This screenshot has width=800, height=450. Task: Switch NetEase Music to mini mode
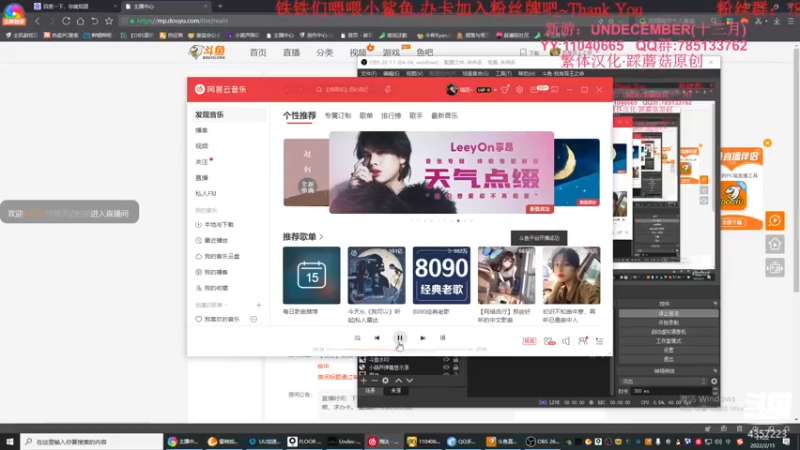pos(555,89)
